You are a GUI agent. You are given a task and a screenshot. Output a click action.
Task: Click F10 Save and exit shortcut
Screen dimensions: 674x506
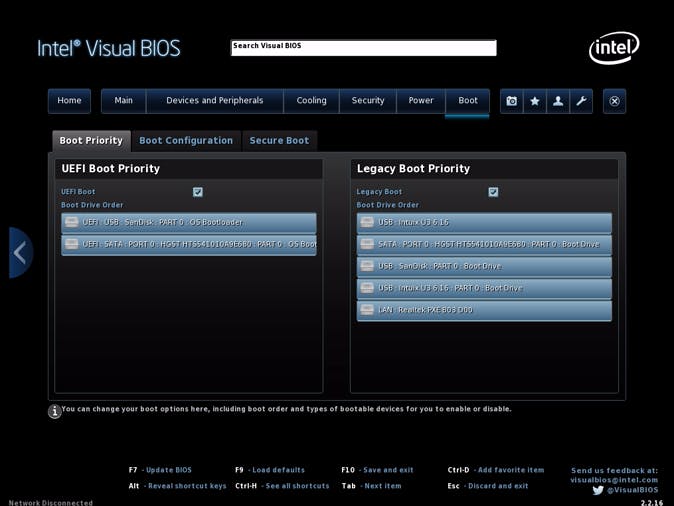tap(377, 470)
